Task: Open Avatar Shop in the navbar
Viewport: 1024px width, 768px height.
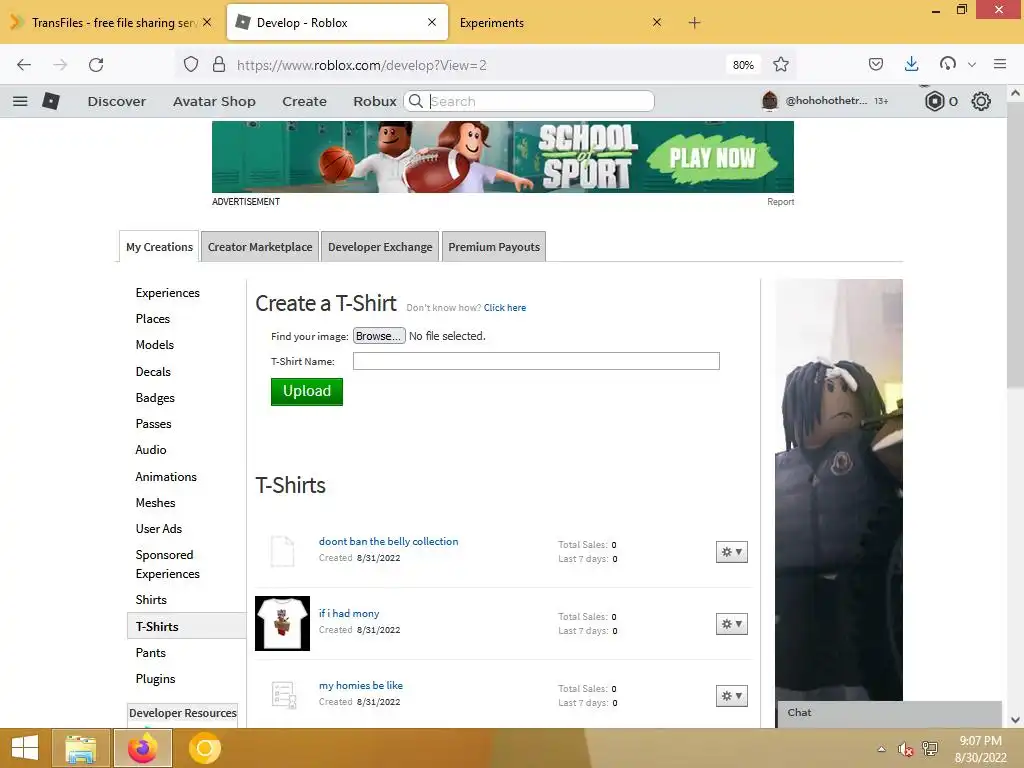Action: pos(214,101)
